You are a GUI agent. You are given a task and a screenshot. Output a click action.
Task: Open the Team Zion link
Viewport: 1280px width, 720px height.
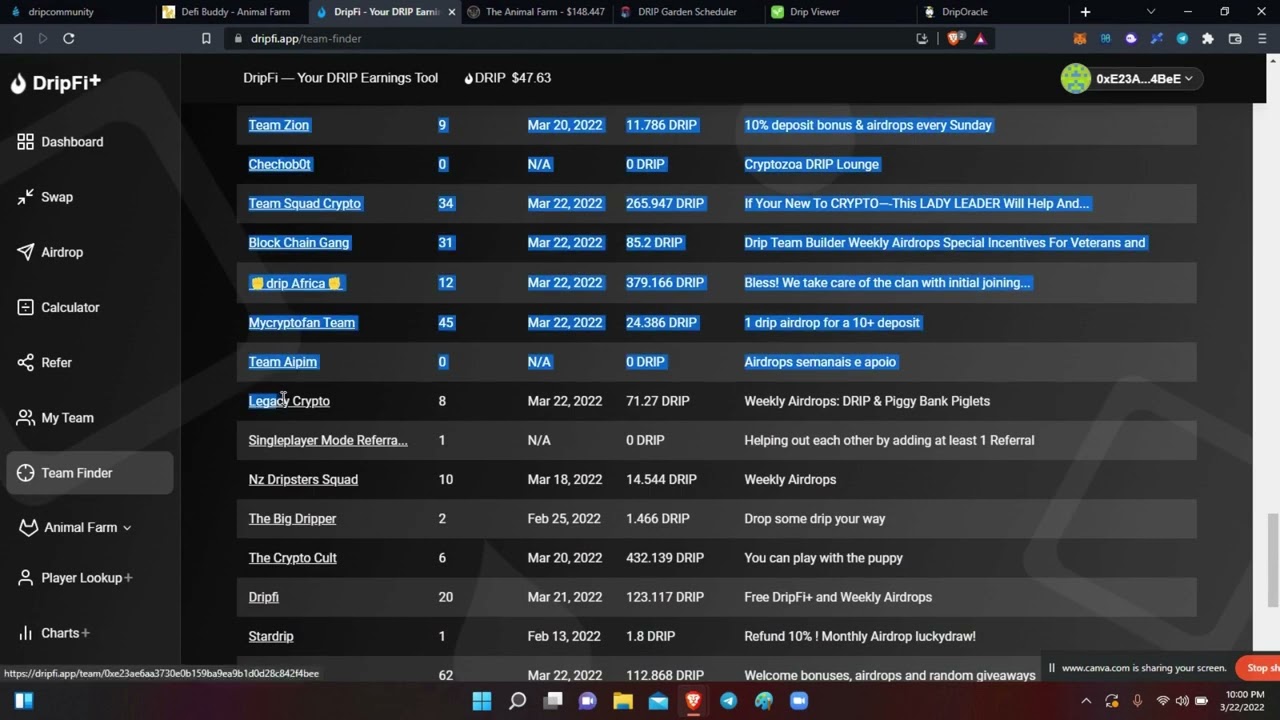point(279,125)
